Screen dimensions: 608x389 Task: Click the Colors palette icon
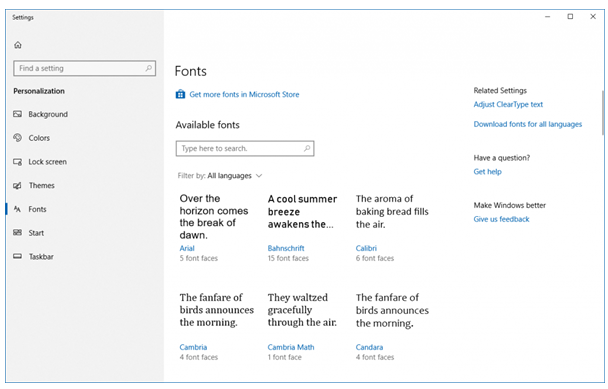[x=17, y=138]
